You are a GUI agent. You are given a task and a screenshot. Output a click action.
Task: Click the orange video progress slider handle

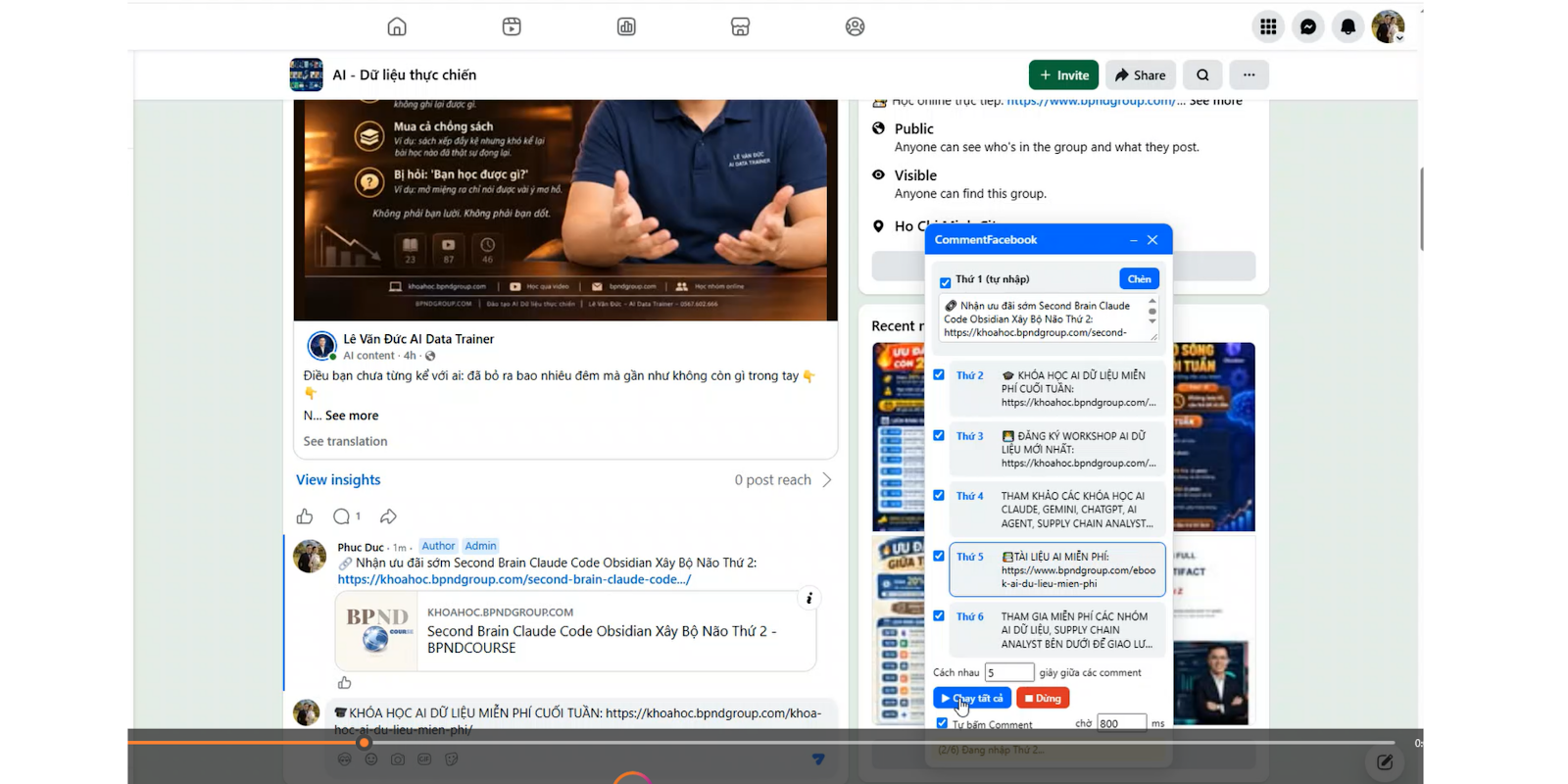click(365, 743)
